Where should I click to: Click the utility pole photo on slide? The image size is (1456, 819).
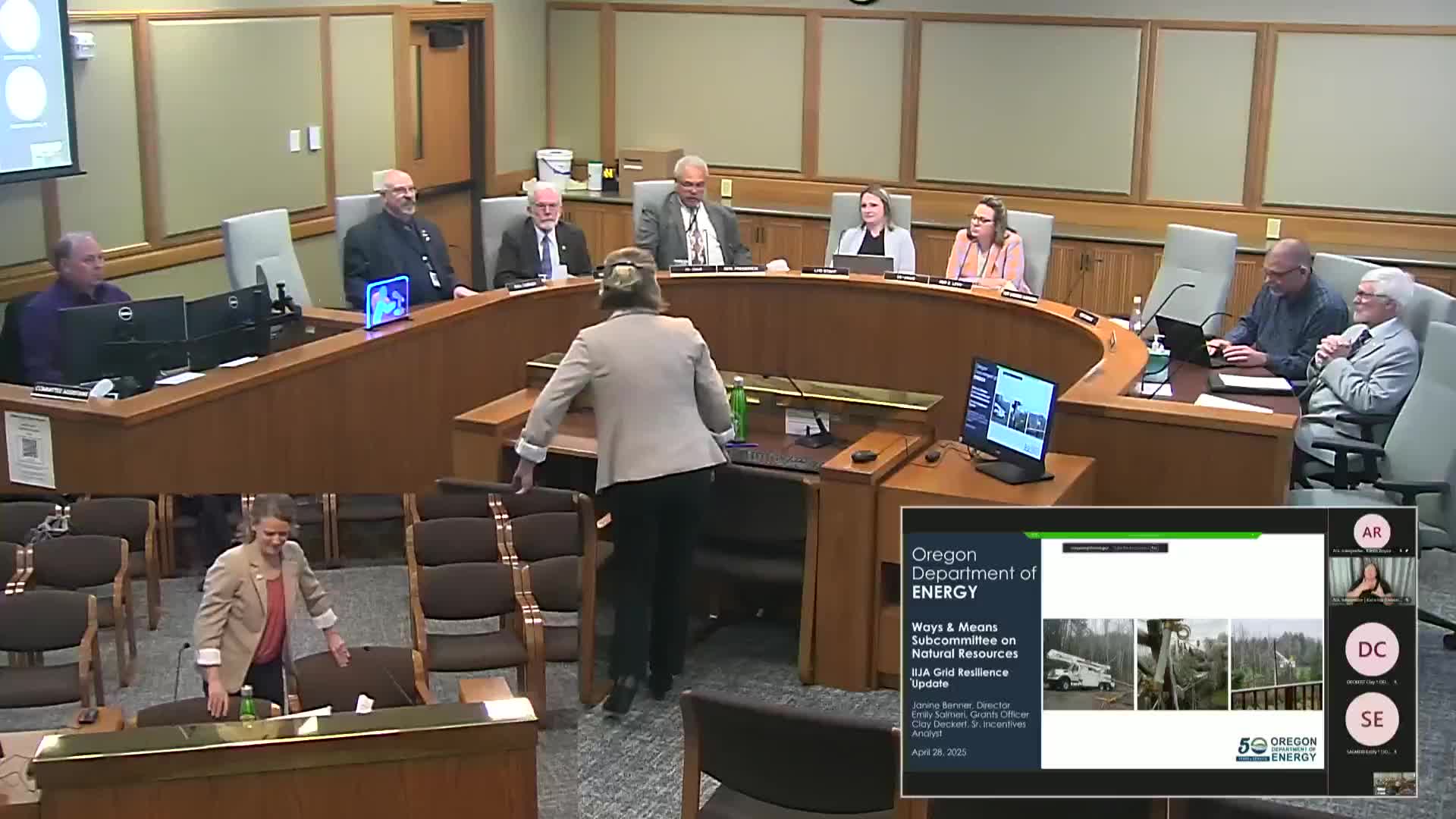pos(1276,664)
